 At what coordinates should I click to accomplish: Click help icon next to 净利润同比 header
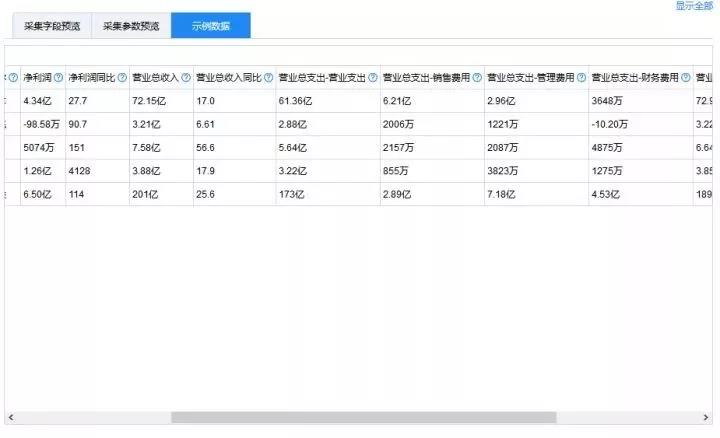[x=122, y=78]
